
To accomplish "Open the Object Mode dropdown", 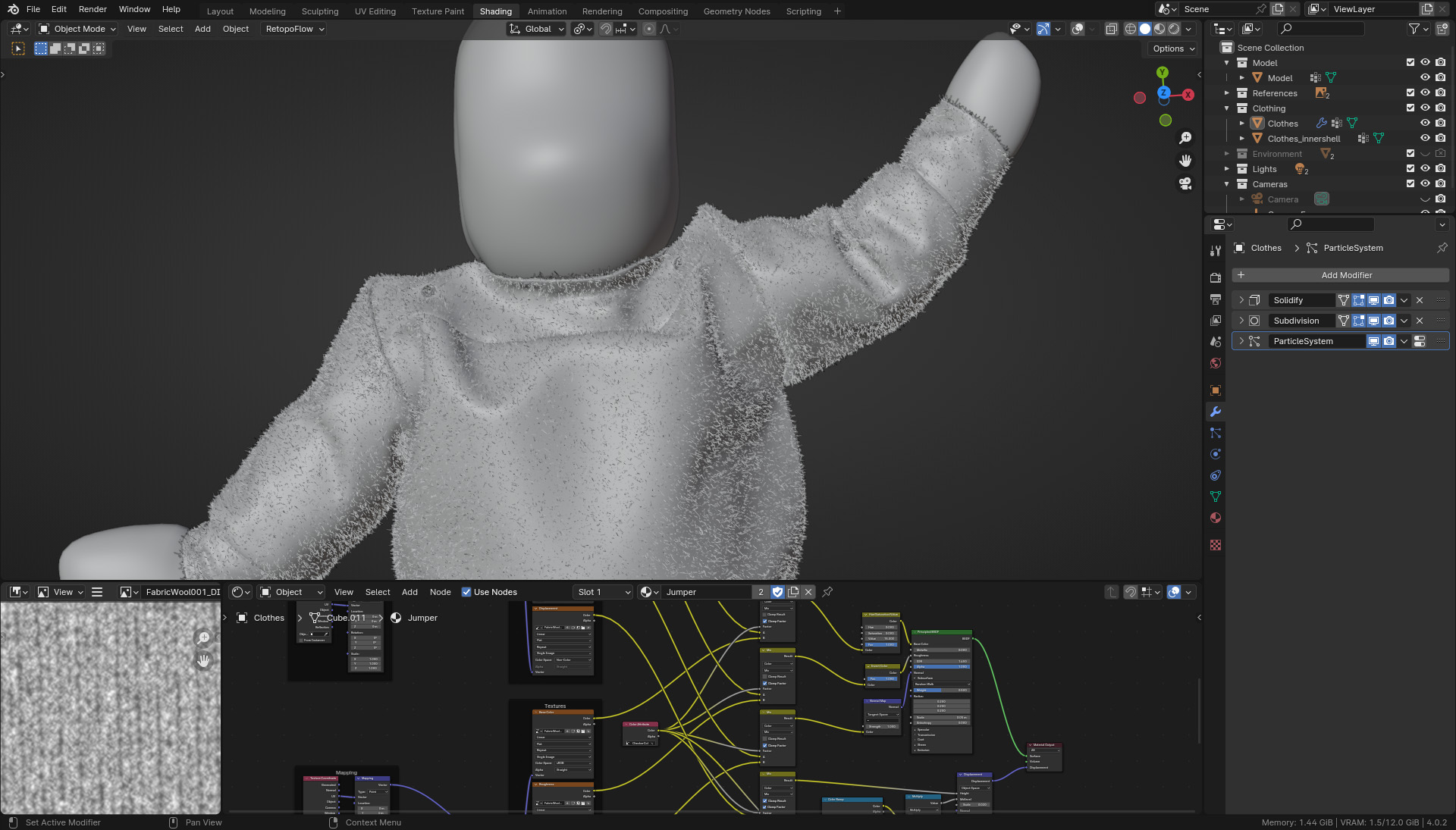I will click(76, 29).
